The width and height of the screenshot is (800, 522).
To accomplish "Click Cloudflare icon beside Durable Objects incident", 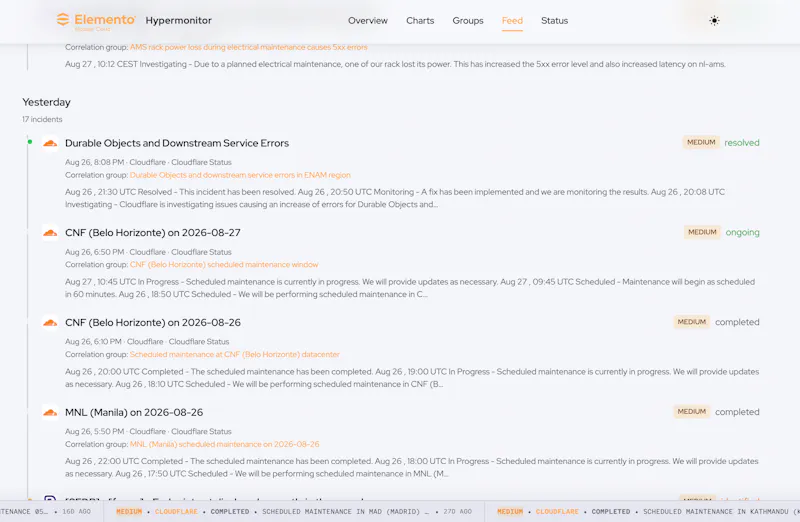I will pyautogui.click(x=50, y=143).
